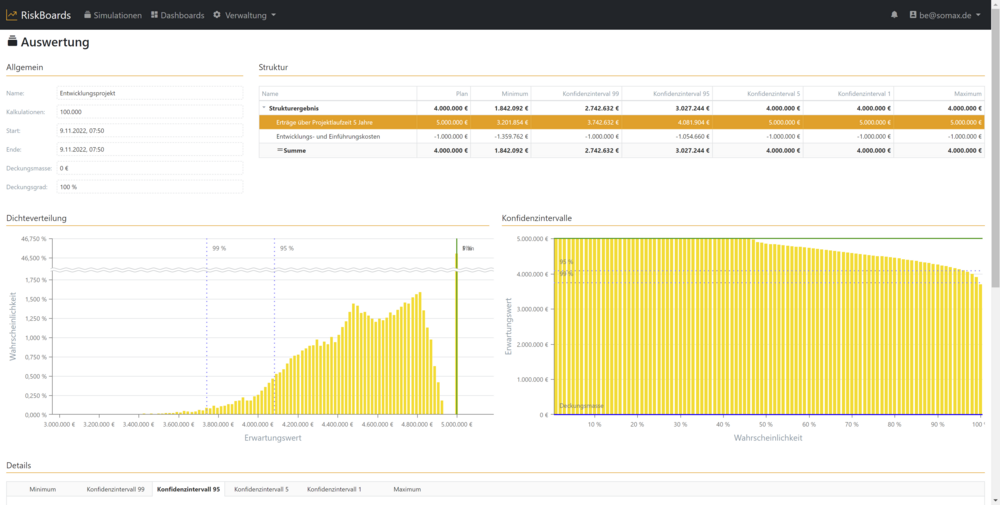Click the icon next to the Auswertung heading
The image size is (1000, 505).
(12, 42)
